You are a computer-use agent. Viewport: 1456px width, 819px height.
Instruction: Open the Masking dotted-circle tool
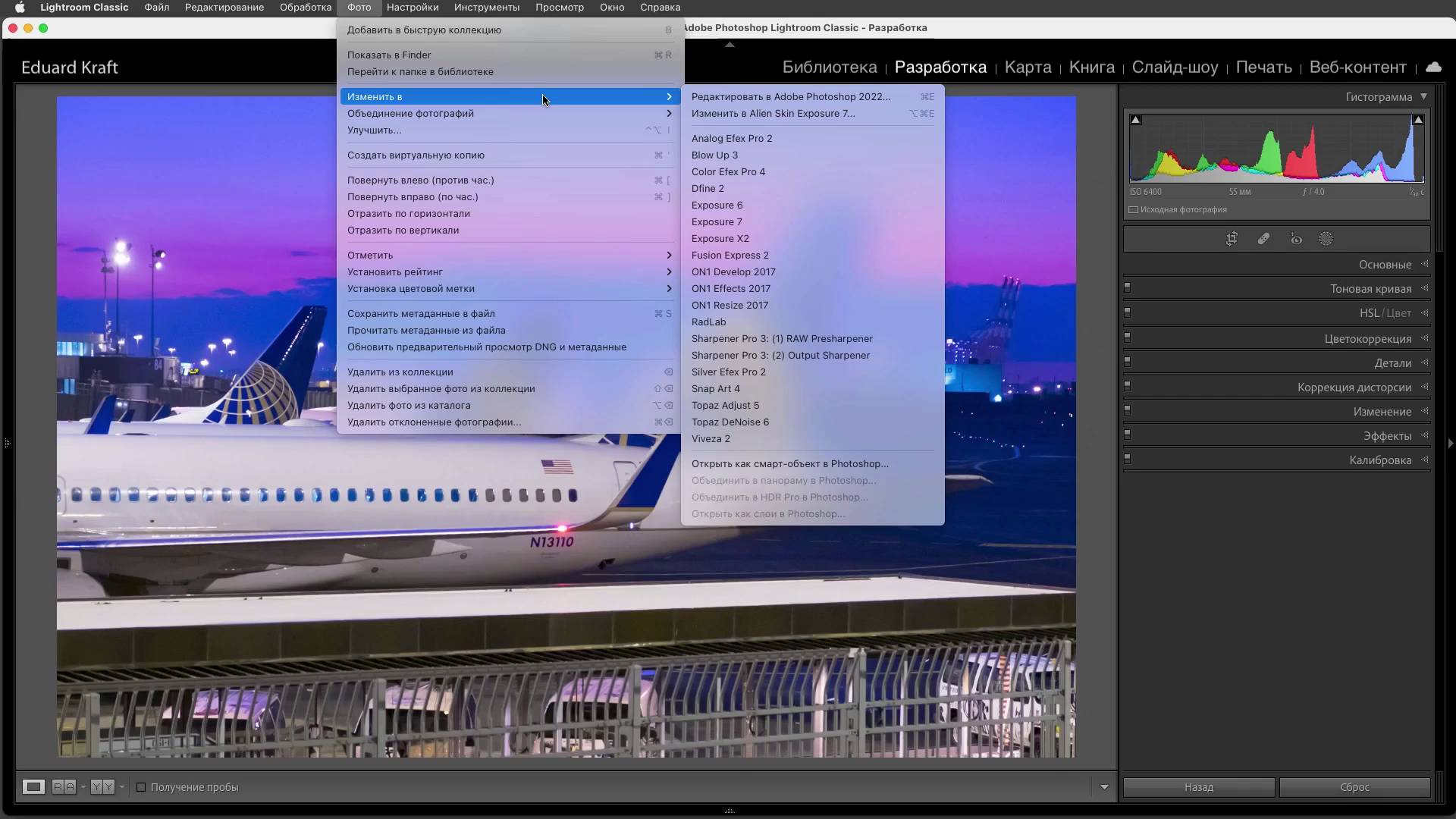click(x=1326, y=239)
